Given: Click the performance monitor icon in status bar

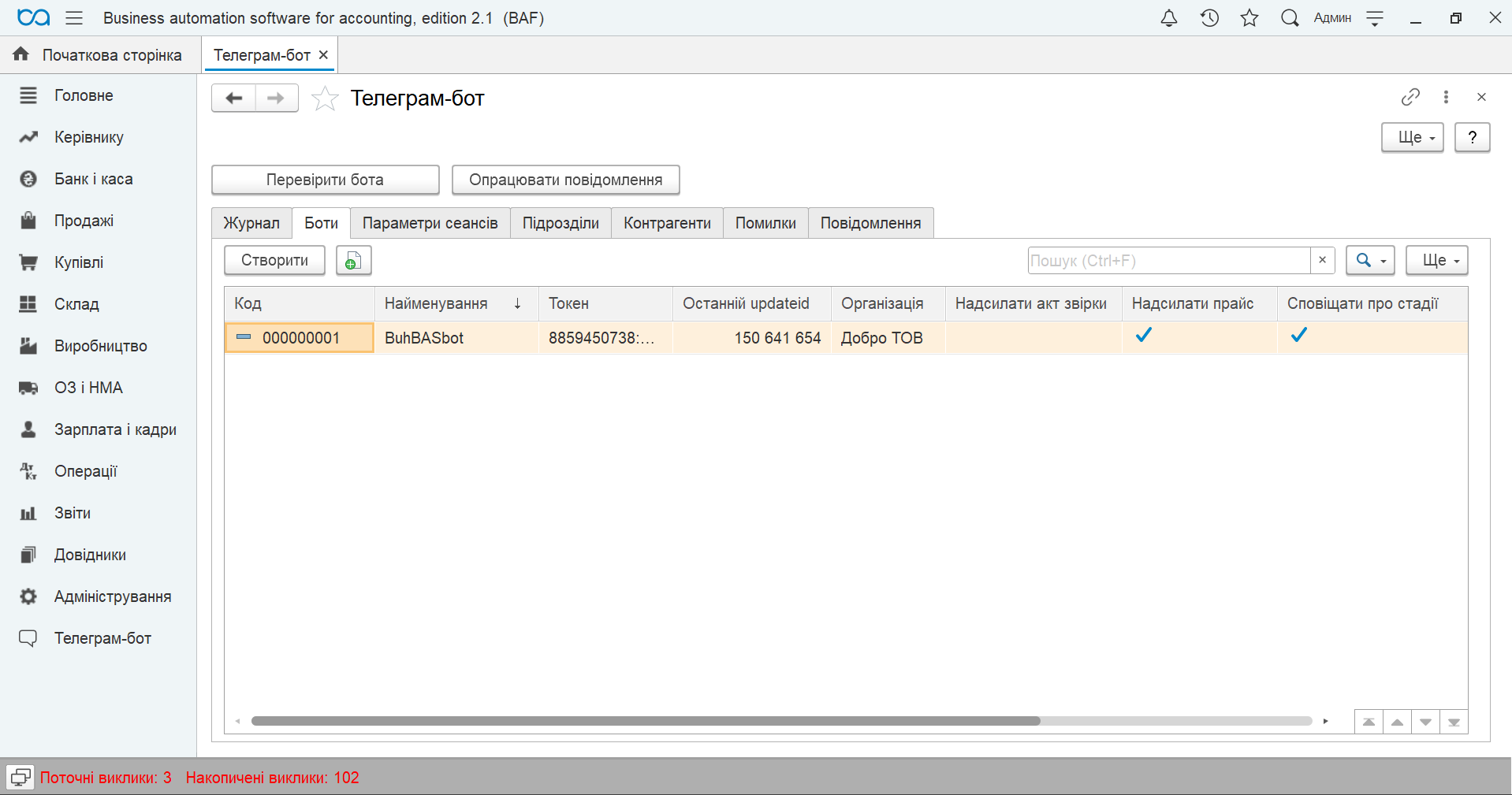Looking at the screenshot, I should click(20, 777).
